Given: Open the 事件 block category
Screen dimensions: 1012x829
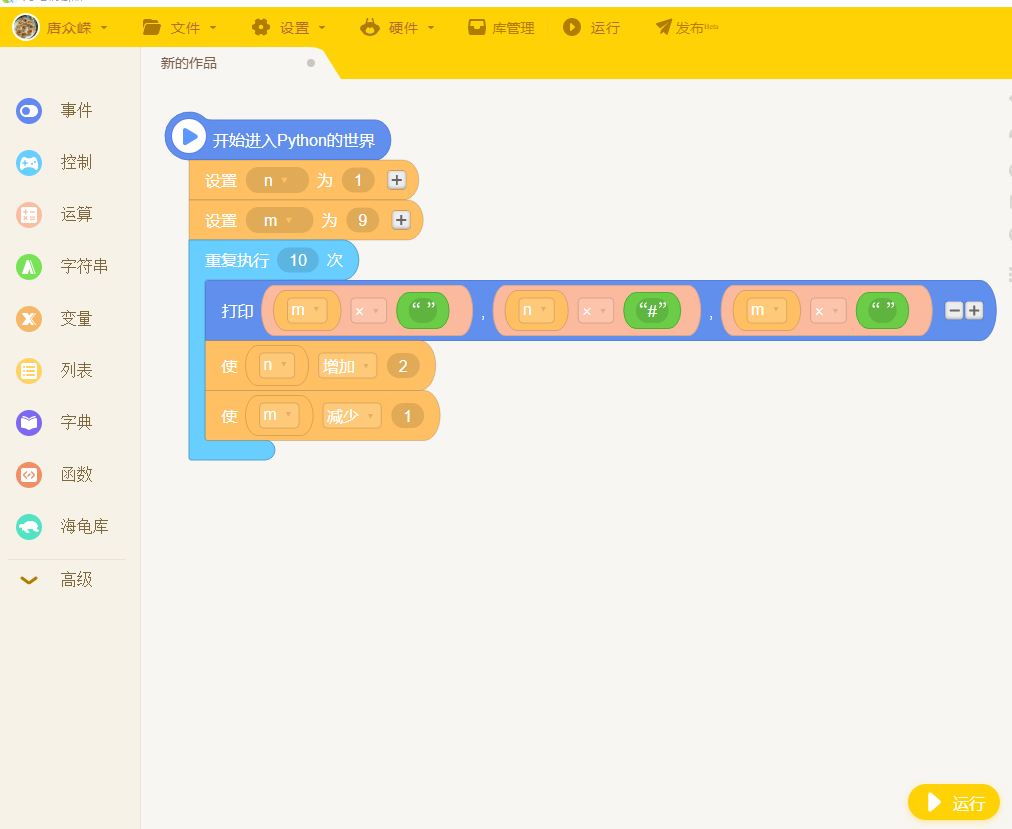Looking at the screenshot, I should click(x=55, y=110).
